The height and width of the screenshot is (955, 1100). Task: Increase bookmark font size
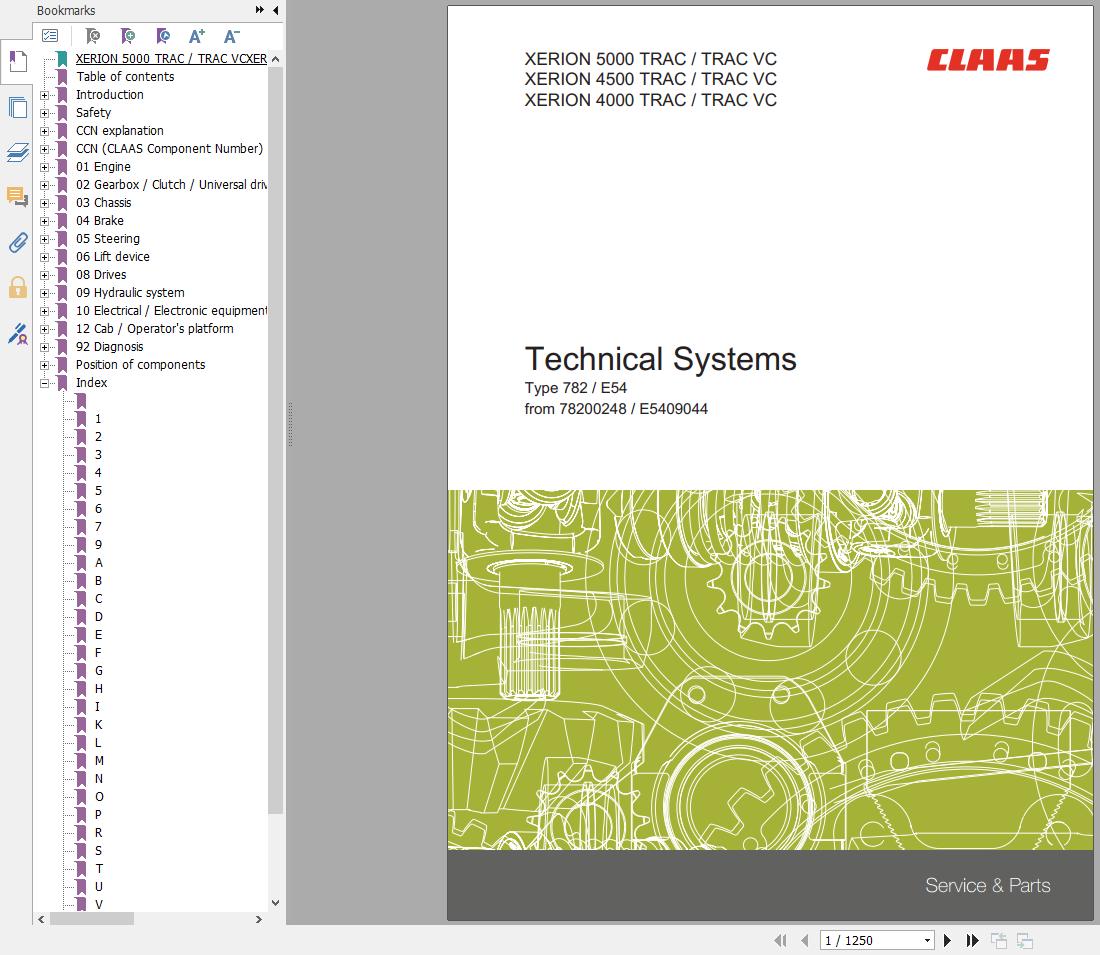pyautogui.click(x=197, y=36)
